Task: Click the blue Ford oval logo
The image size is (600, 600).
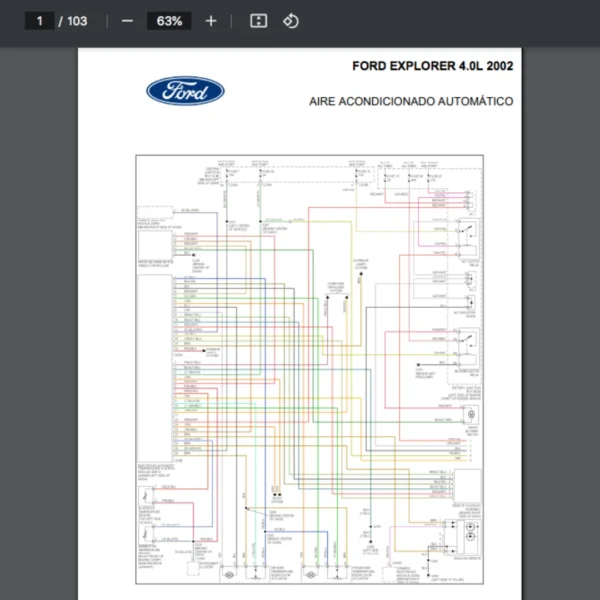Action: click(185, 92)
